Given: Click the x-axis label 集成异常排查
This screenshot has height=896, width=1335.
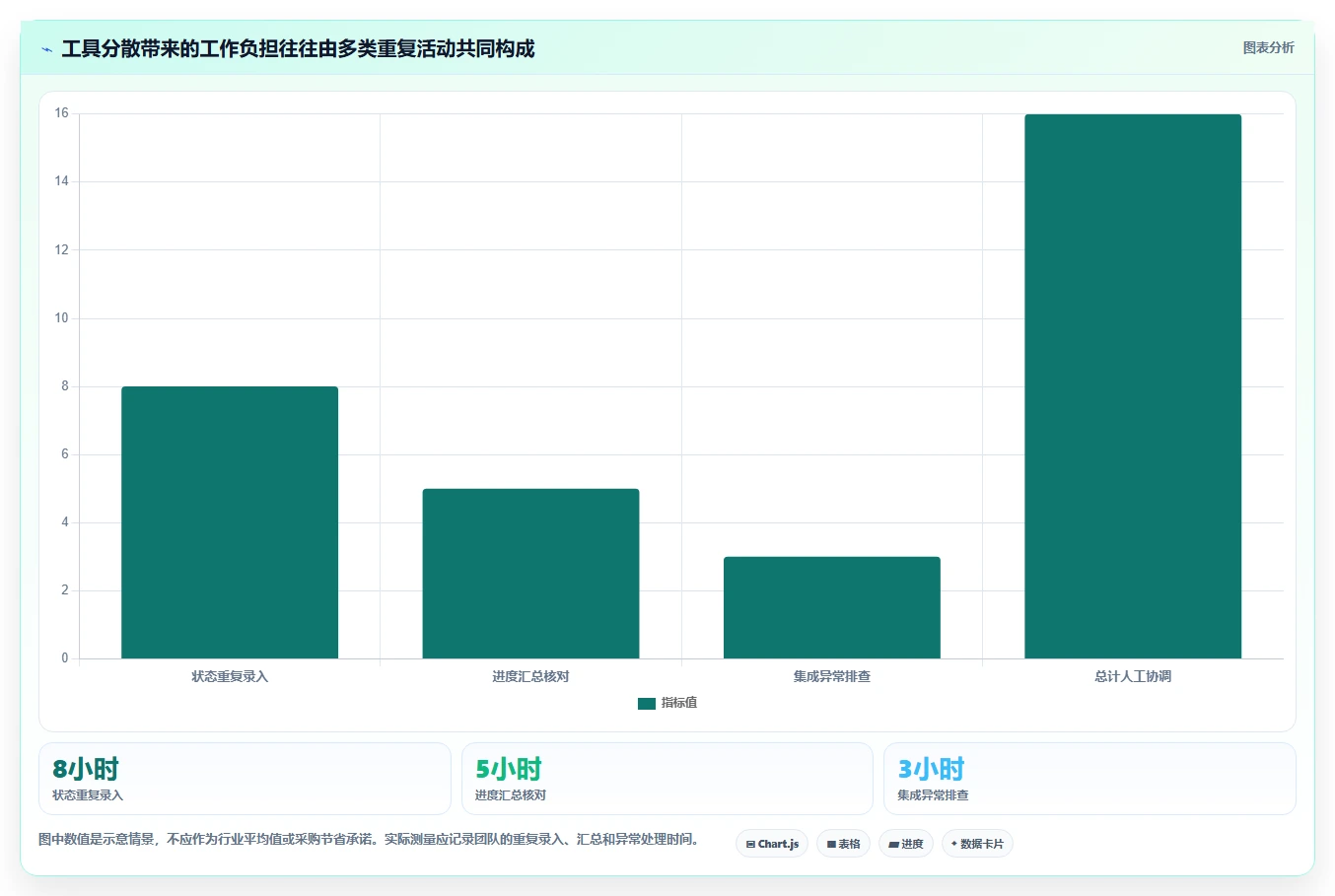Looking at the screenshot, I should pos(832,676).
